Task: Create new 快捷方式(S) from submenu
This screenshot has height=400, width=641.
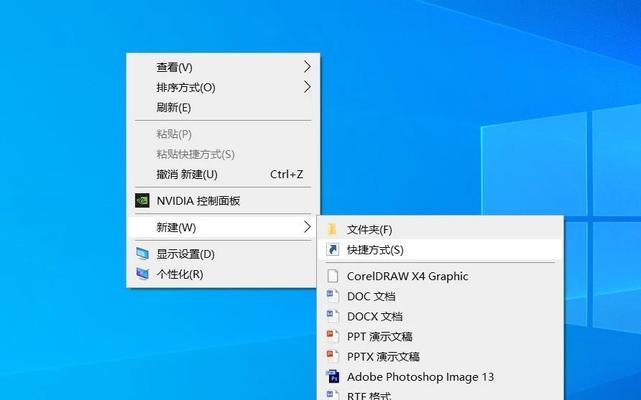Action: tap(440, 249)
